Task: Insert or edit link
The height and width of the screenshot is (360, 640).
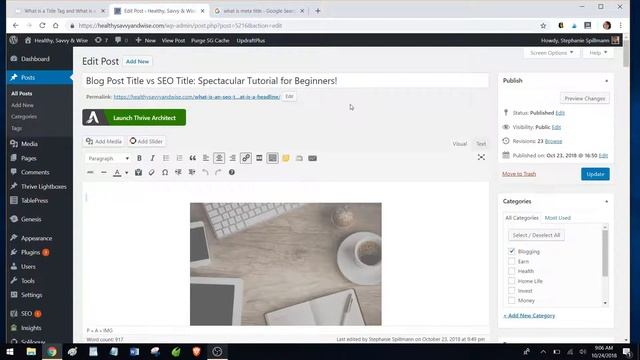Action: pyautogui.click(x=246, y=158)
